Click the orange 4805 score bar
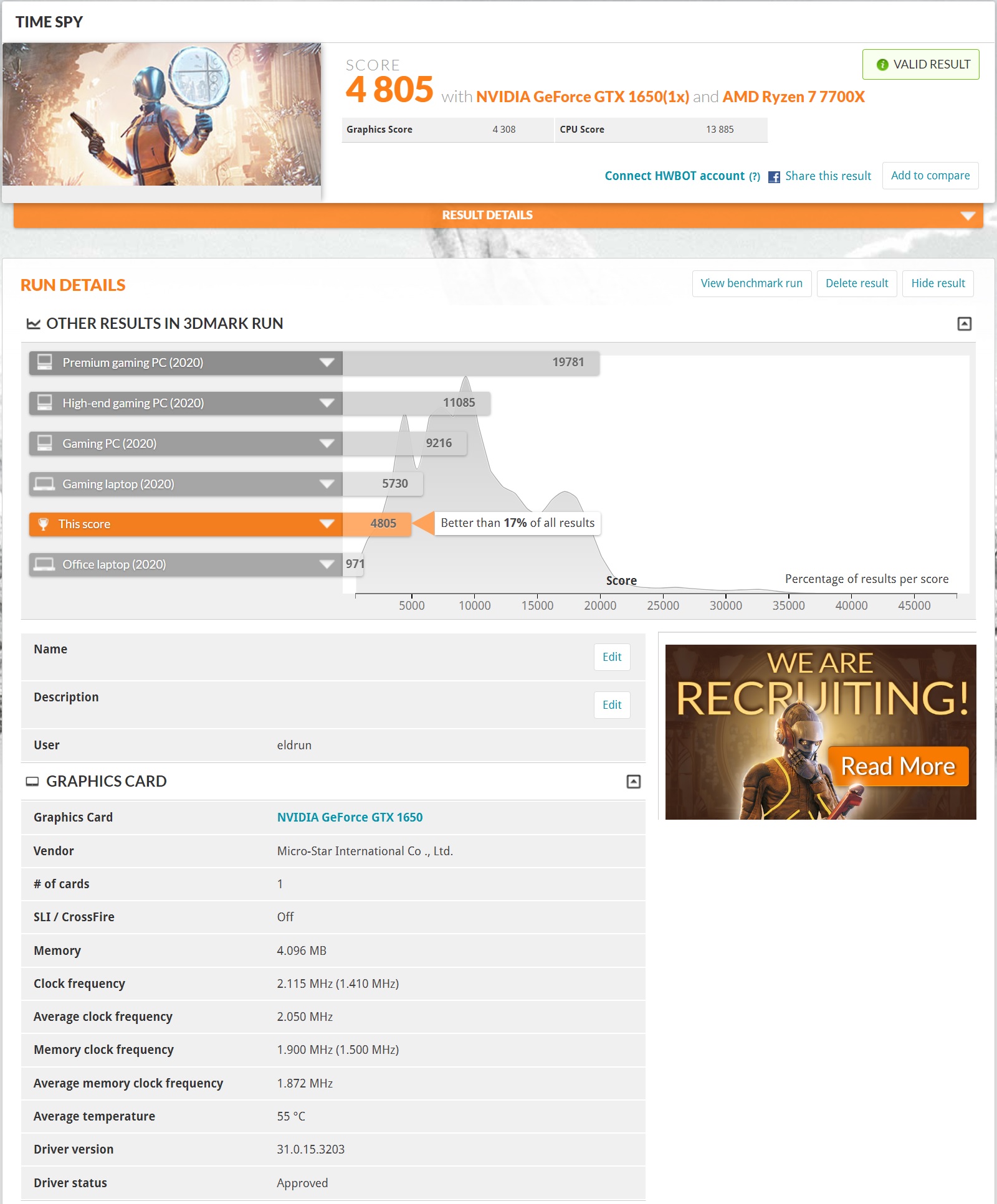Viewport: 997px width, 1204px height. (x=377, y=524)
